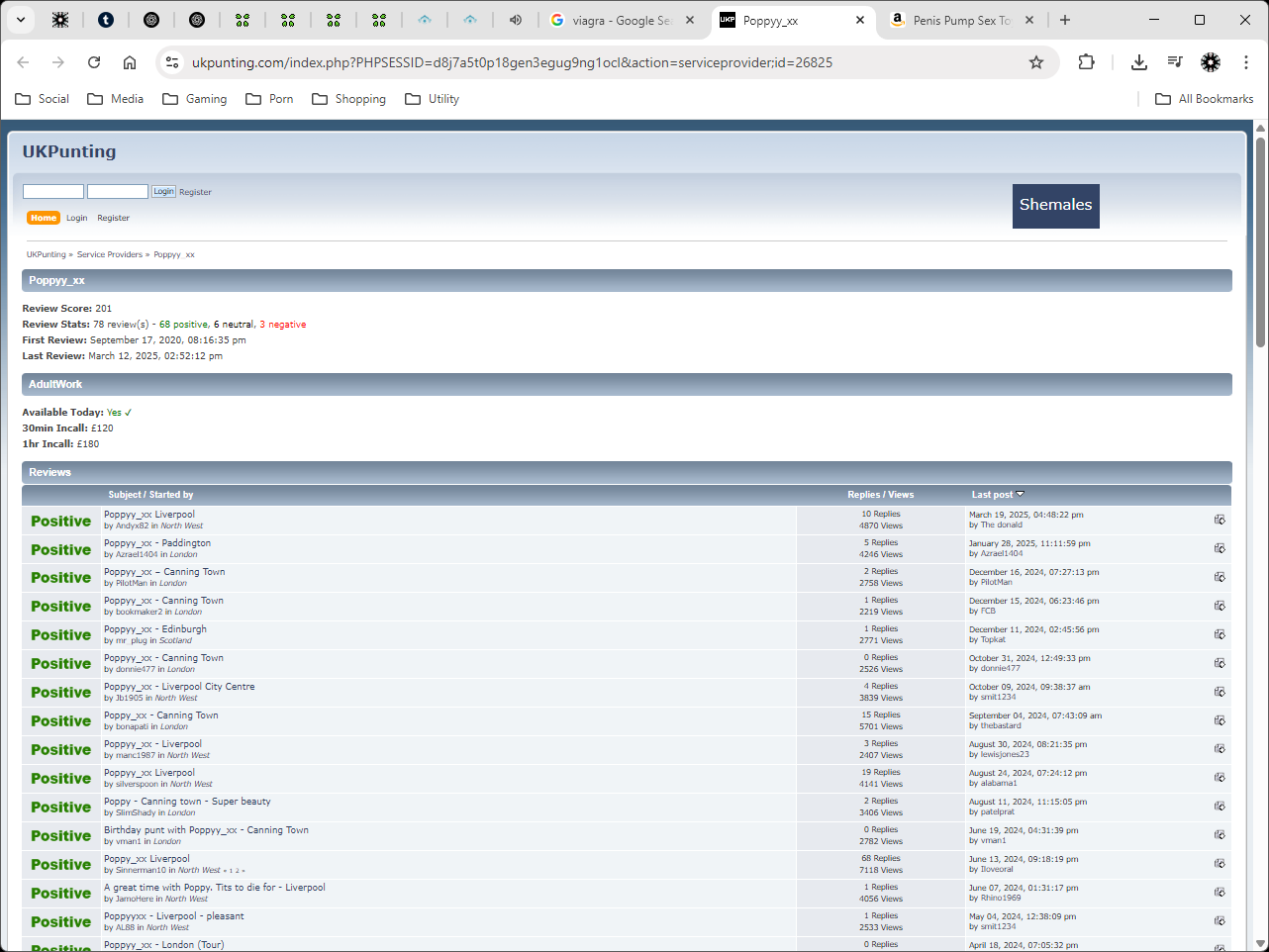This screenshot has height=952, width=1269.
Task: Click the orange Home menu button
Action: 44,218
